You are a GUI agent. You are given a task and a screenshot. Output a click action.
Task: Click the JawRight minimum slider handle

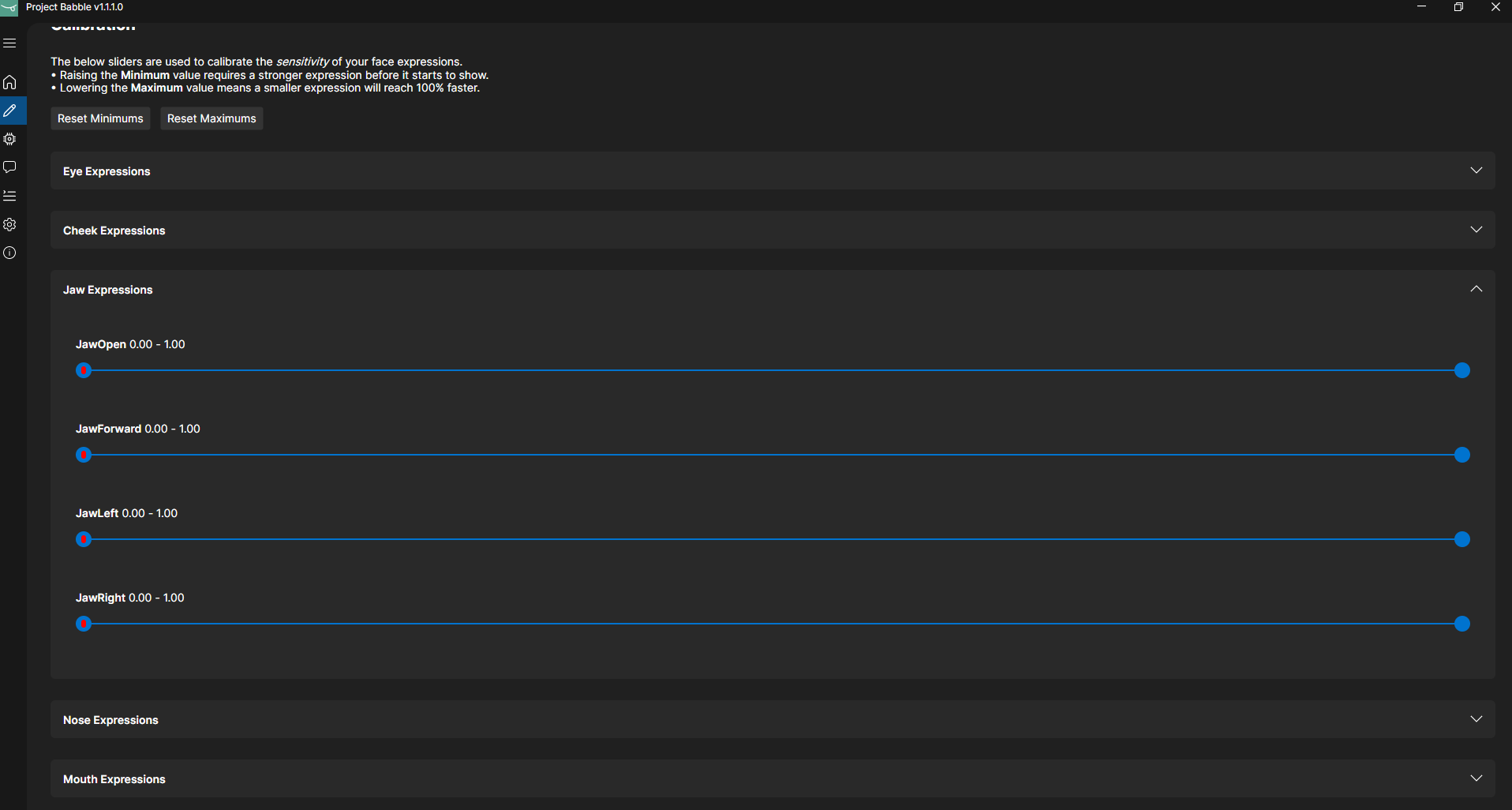84,624
